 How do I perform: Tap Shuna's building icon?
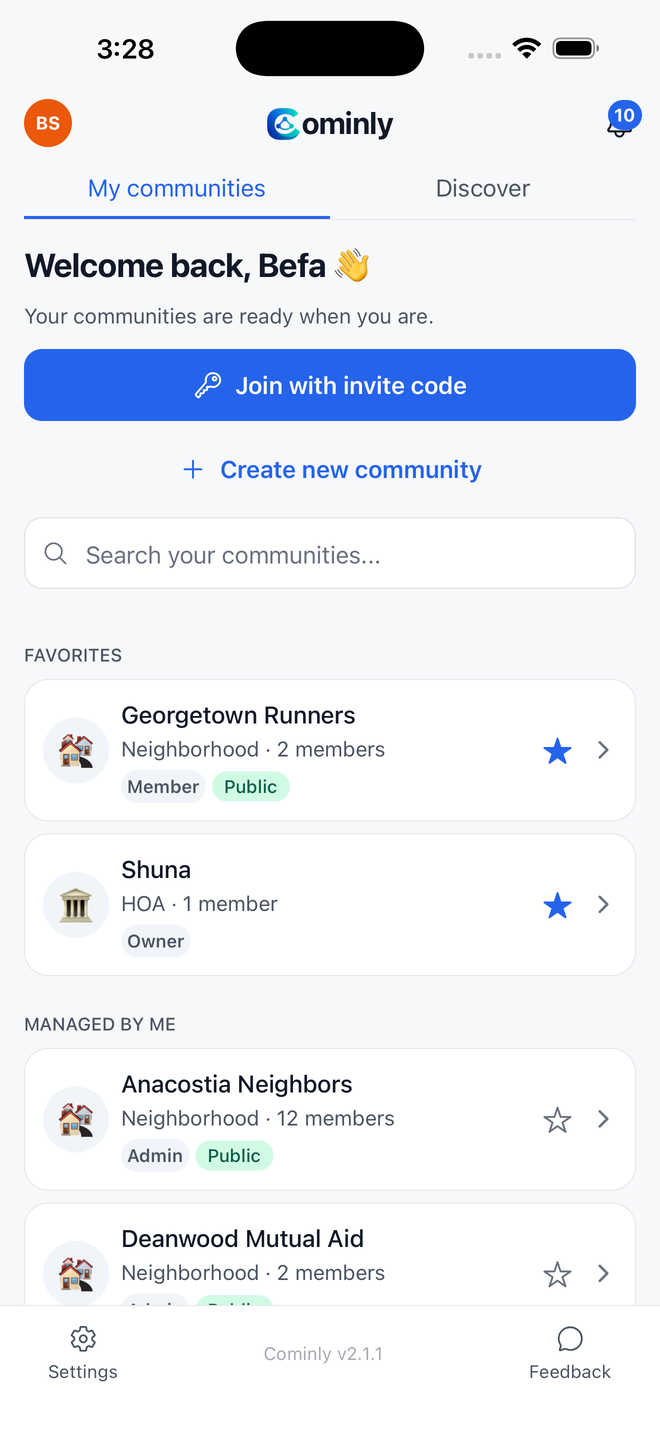pos(76,904)
